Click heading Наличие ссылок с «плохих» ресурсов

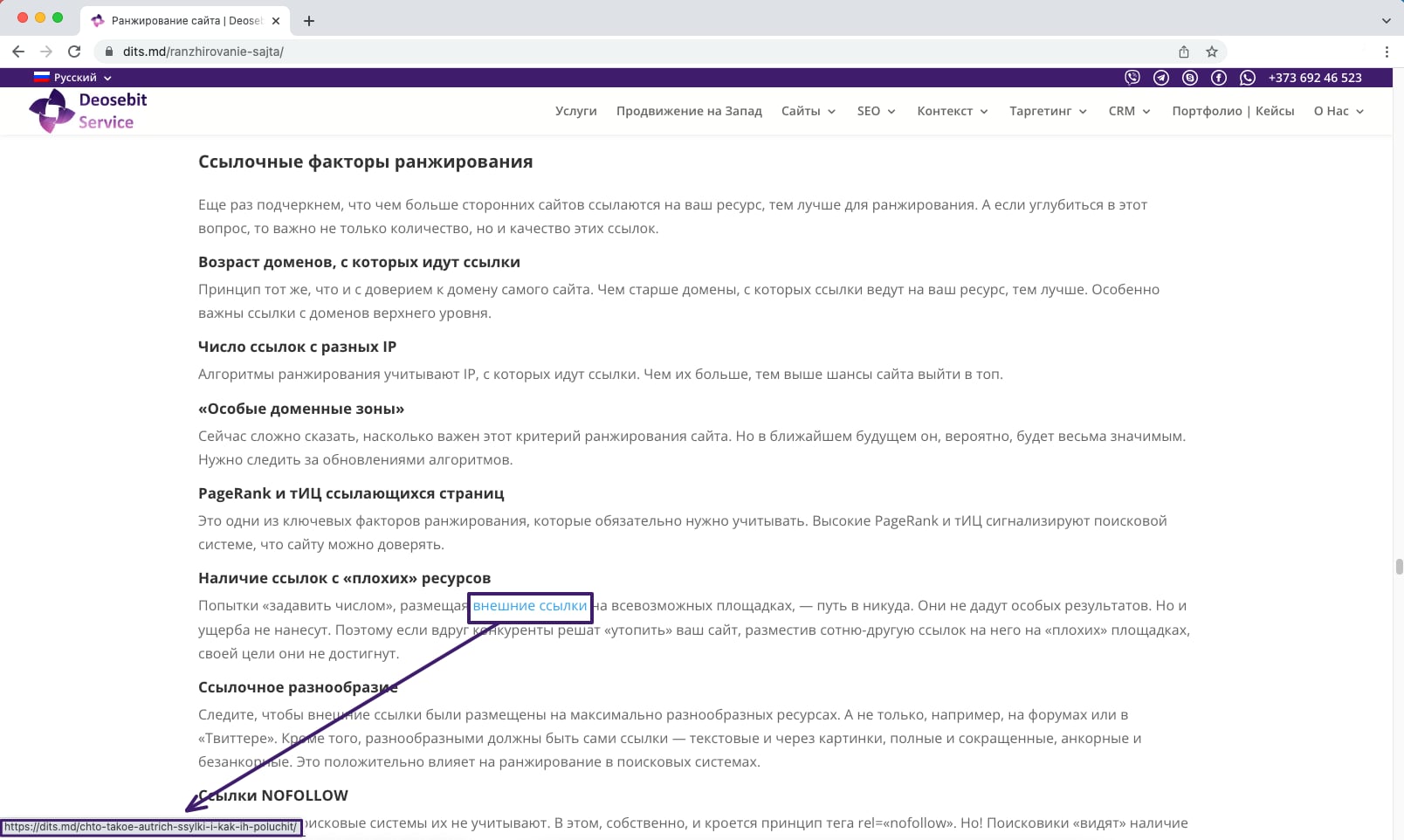point(344,578)
